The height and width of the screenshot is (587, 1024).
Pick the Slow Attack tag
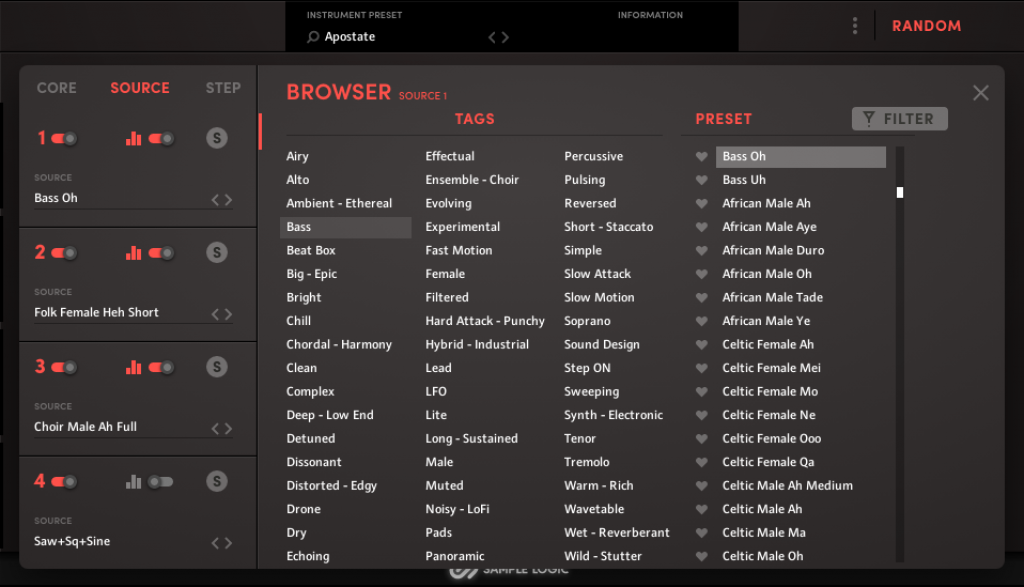pos(598,274)
